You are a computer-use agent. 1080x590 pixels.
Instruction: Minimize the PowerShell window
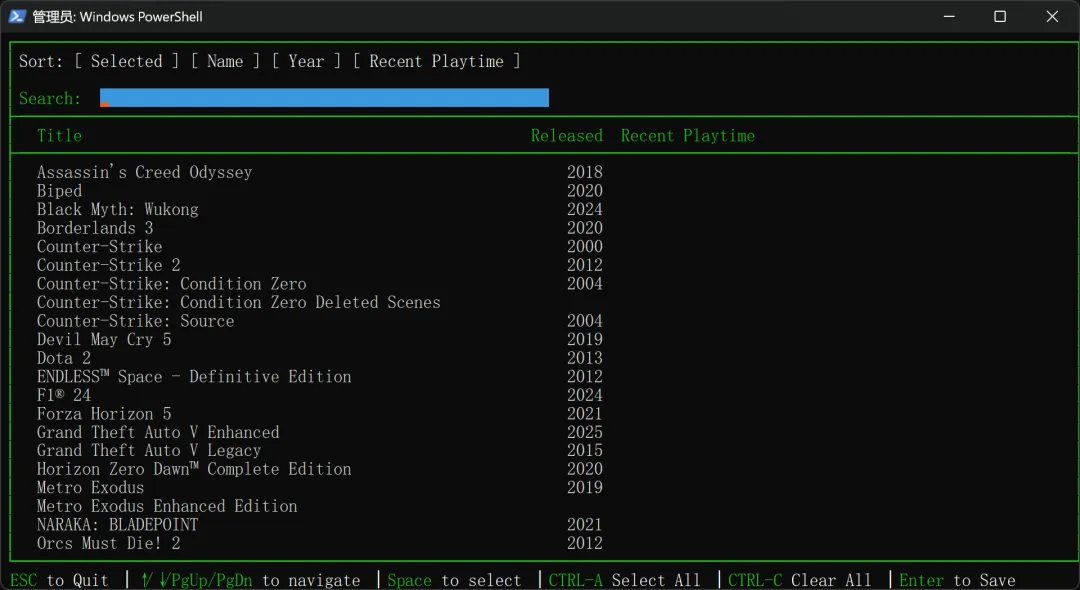(949, 17)
